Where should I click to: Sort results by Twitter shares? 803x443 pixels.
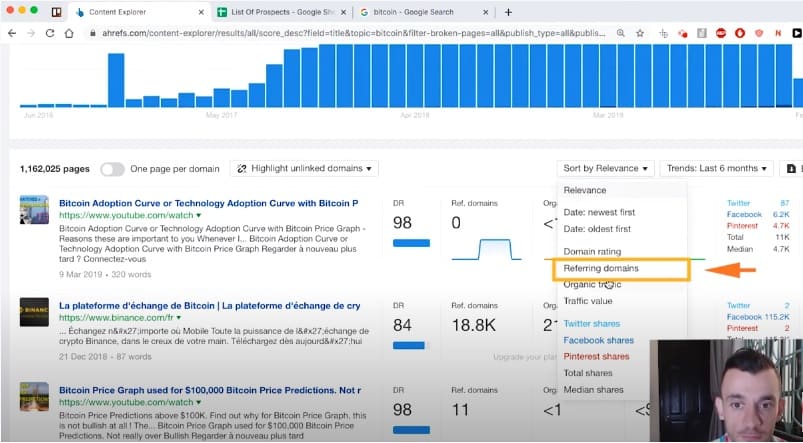(x=591, y=324)
